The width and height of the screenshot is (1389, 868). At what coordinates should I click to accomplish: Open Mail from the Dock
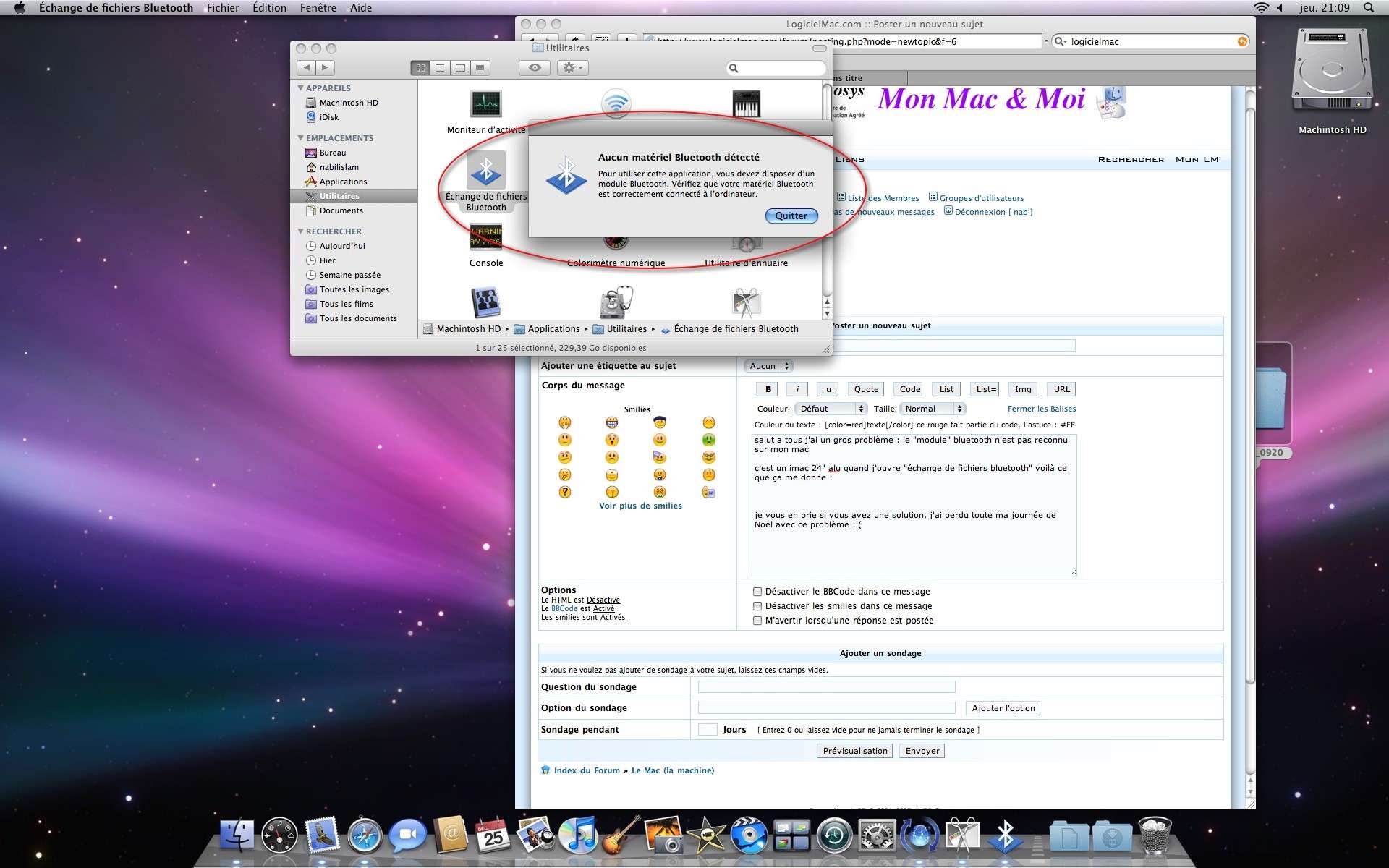click(x=322, y=836)
